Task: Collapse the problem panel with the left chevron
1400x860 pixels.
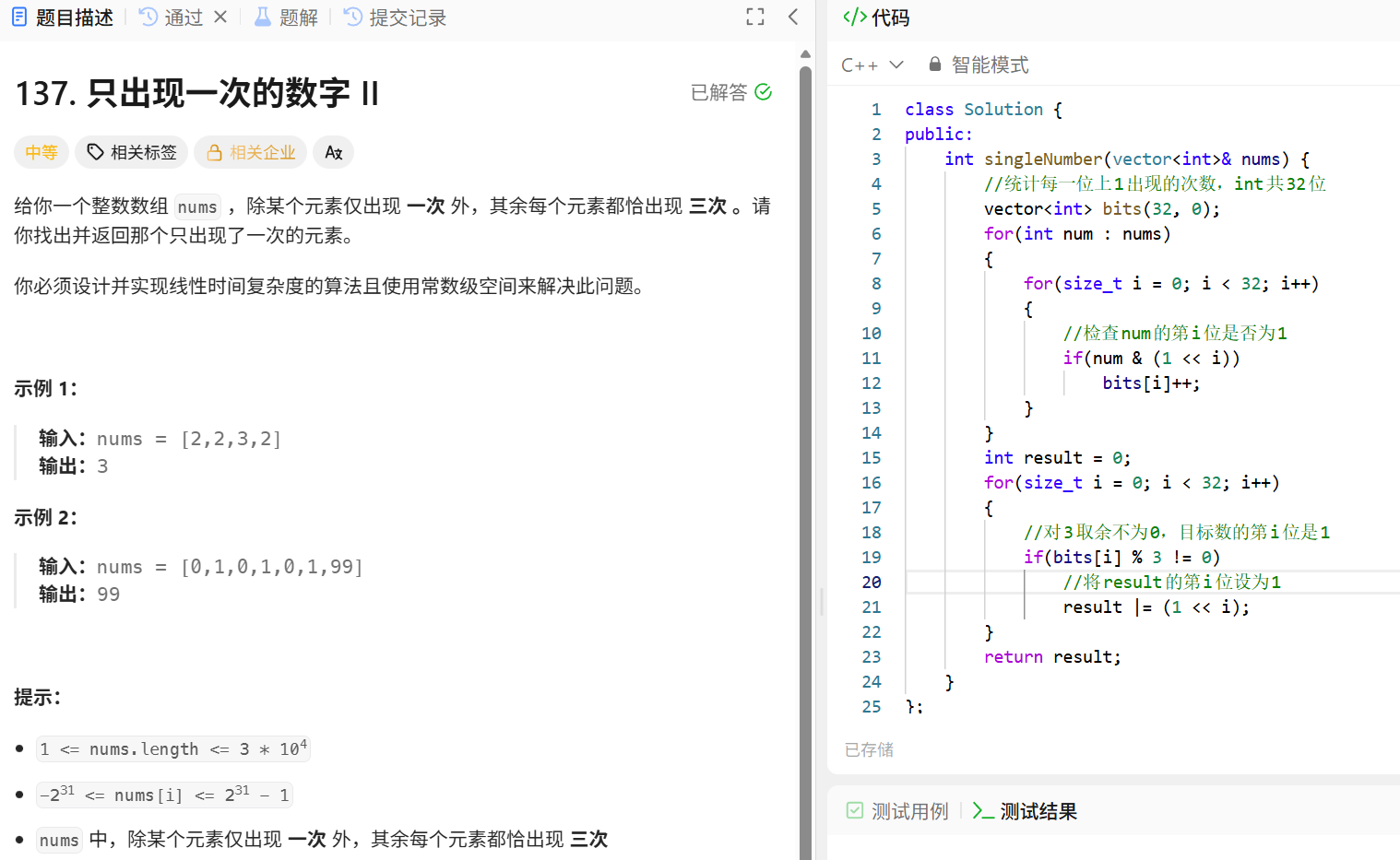Action: coord(793,16)
